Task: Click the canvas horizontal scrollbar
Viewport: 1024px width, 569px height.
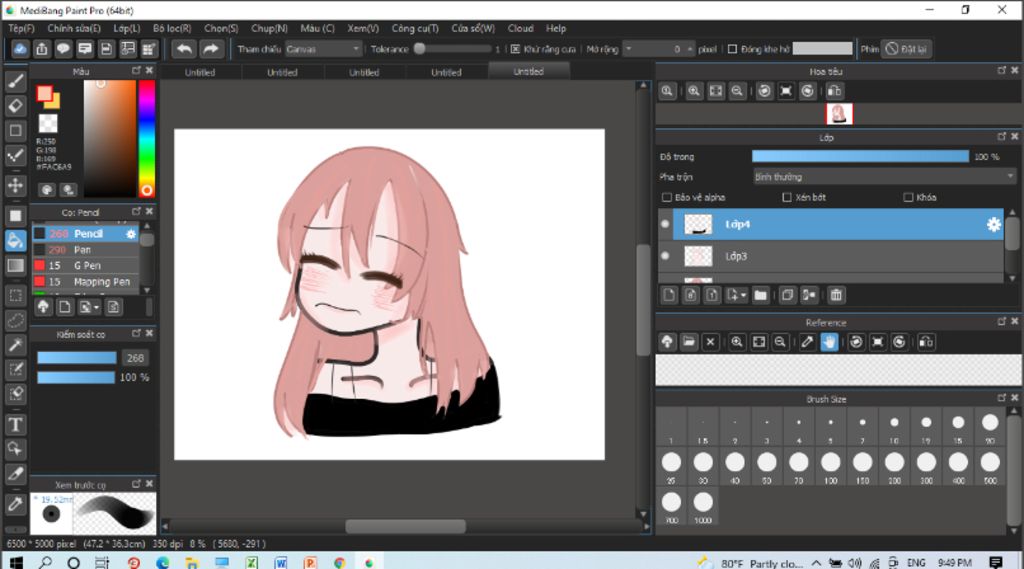Action: 405,526
